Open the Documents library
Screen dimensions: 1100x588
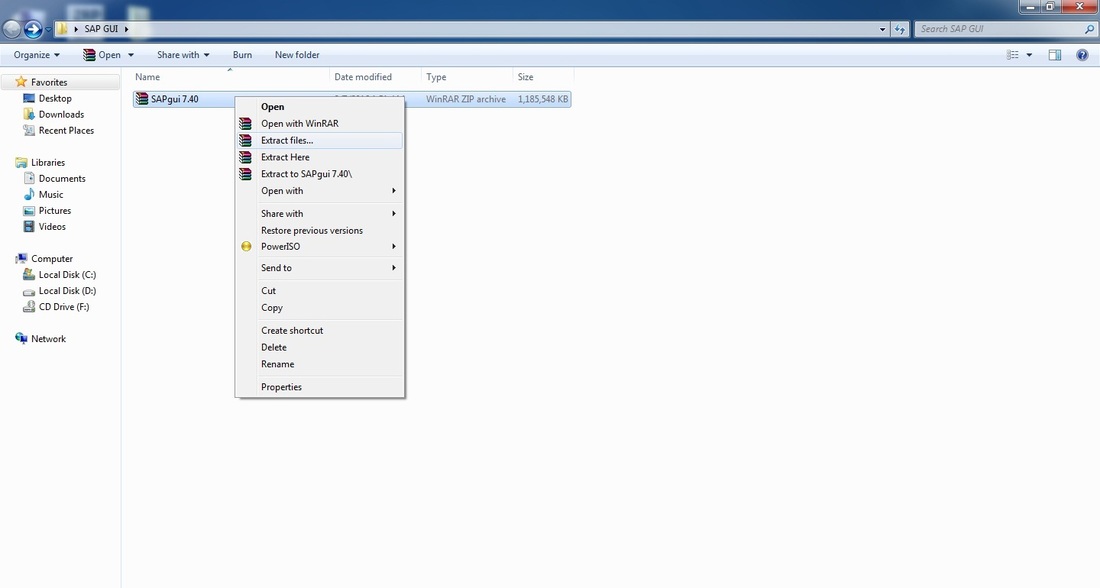62,178
